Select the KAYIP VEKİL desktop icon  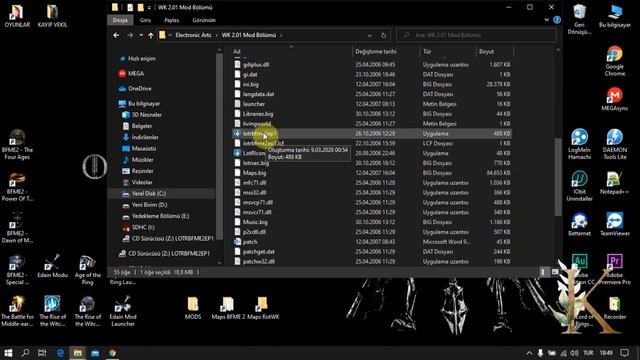point(52,16)
